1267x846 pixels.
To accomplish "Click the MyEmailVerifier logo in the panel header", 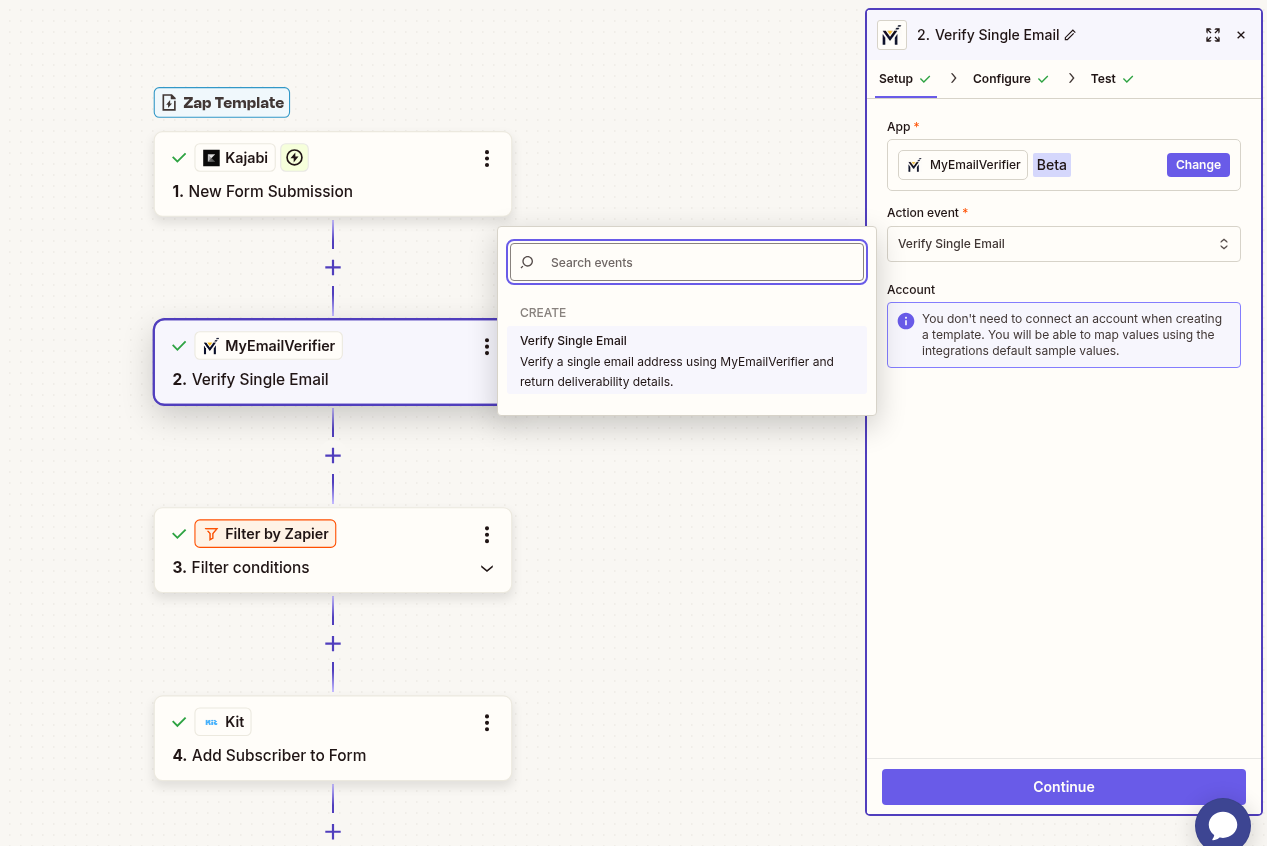I will tap(891, 35).
